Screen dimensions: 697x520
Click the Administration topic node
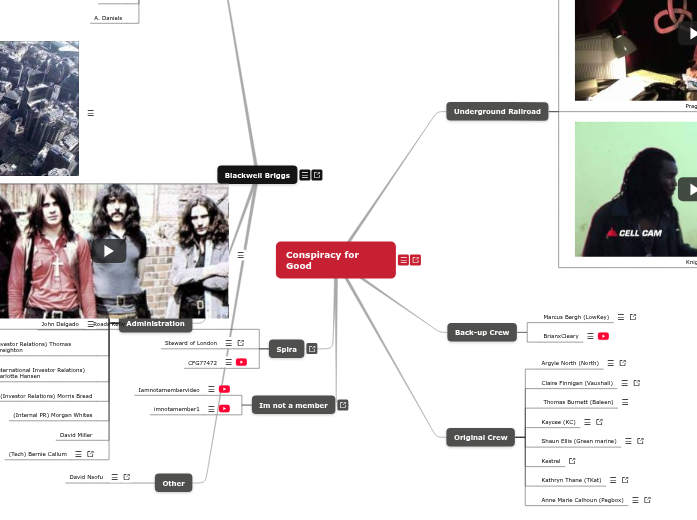point(155,323)
